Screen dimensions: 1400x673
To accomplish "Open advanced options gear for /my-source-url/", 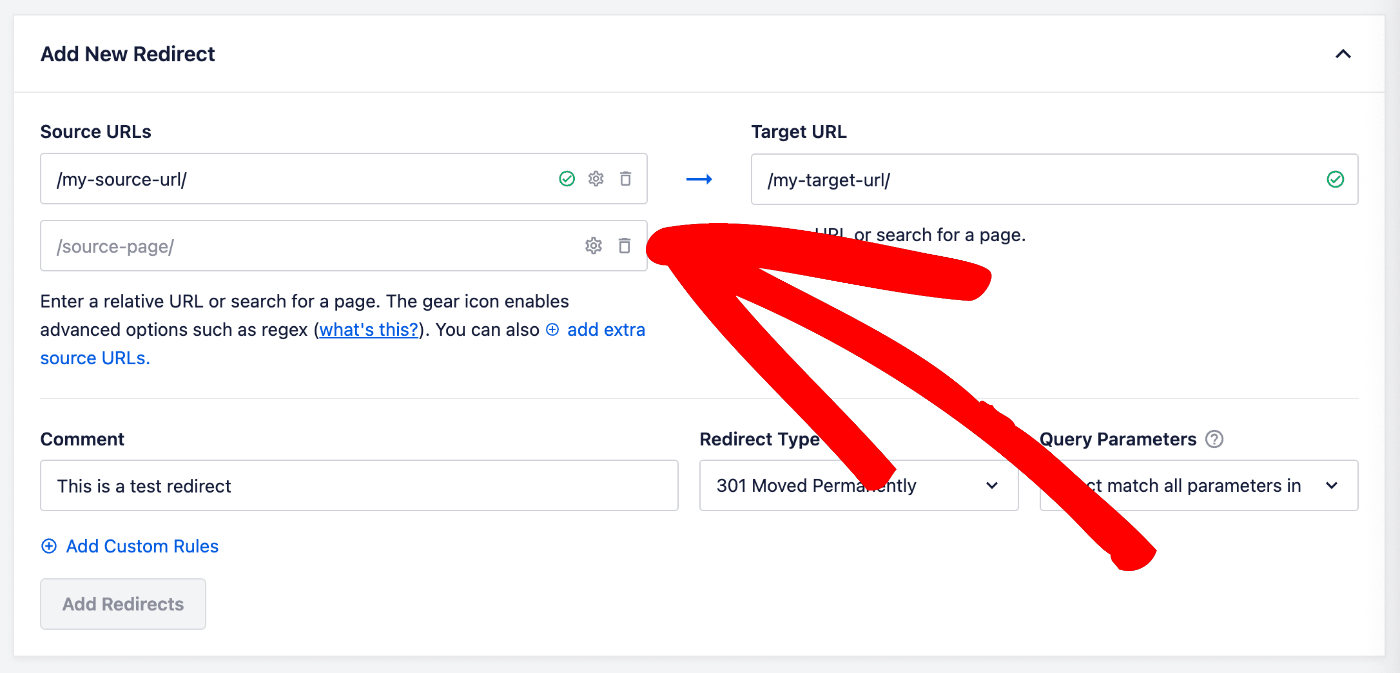I will pos(596,179).
